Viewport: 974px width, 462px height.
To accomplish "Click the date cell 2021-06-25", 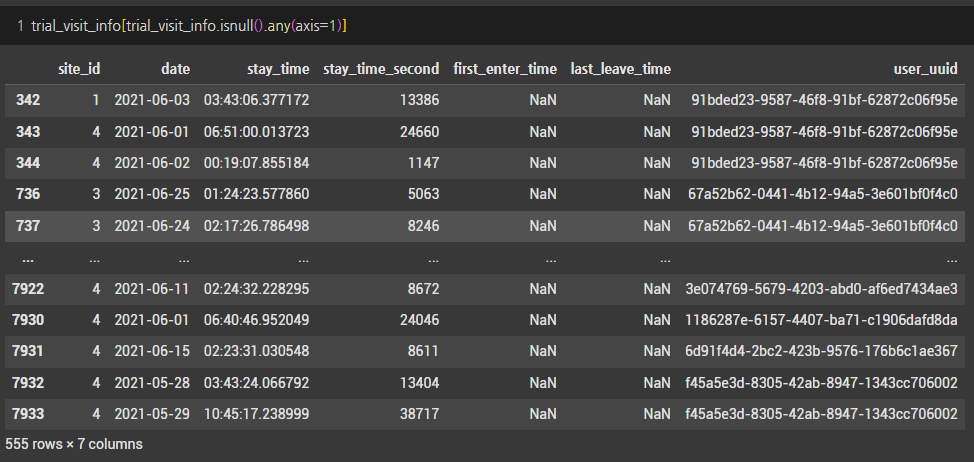I will click(x=152, y=194).
